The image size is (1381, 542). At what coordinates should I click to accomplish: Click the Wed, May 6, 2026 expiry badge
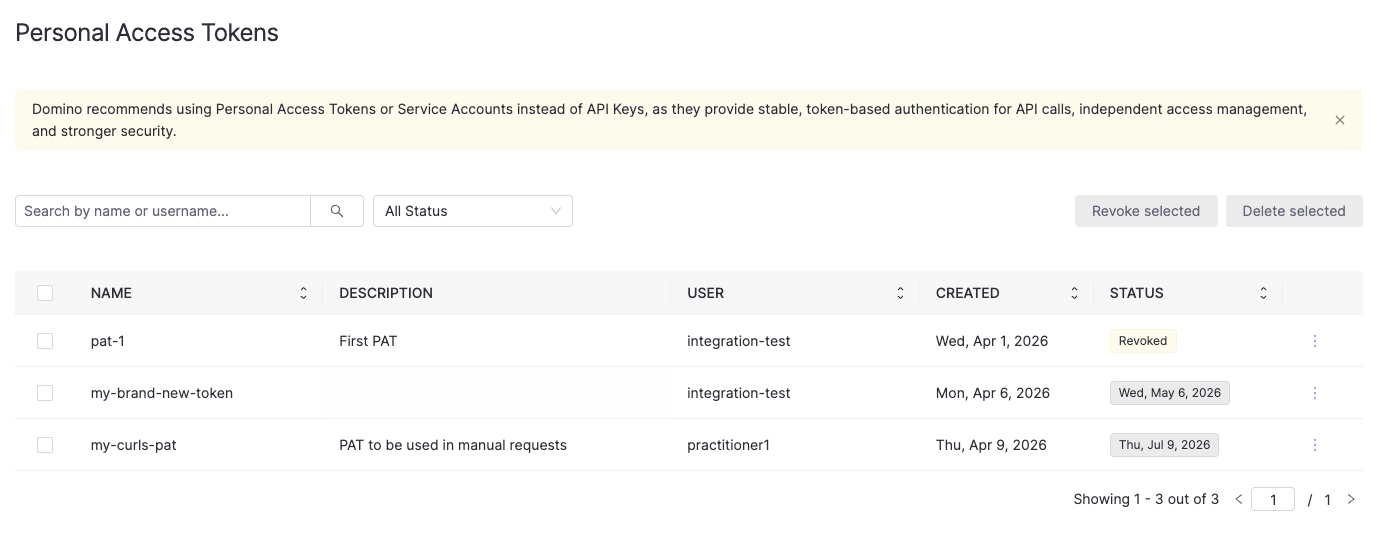pyautogui.click(x=1170, y=393)
